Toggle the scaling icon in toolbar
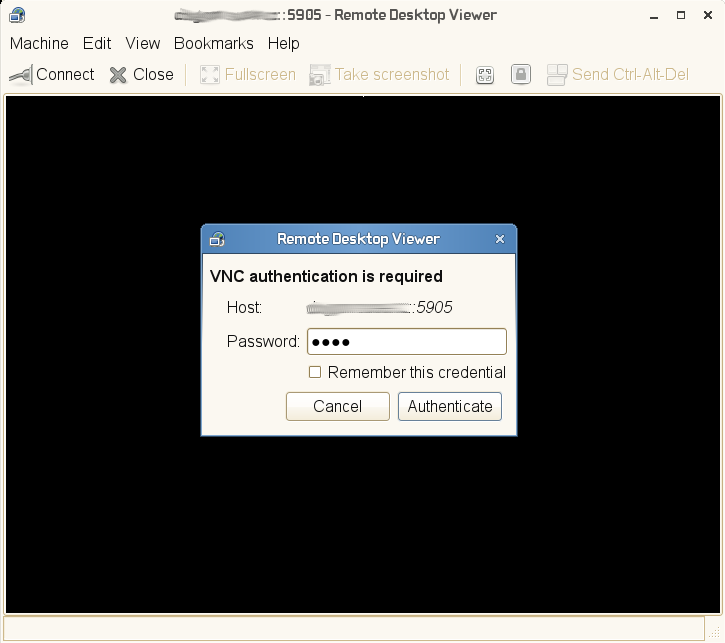This screenshot has width=725, height=643. coord(485,75)
